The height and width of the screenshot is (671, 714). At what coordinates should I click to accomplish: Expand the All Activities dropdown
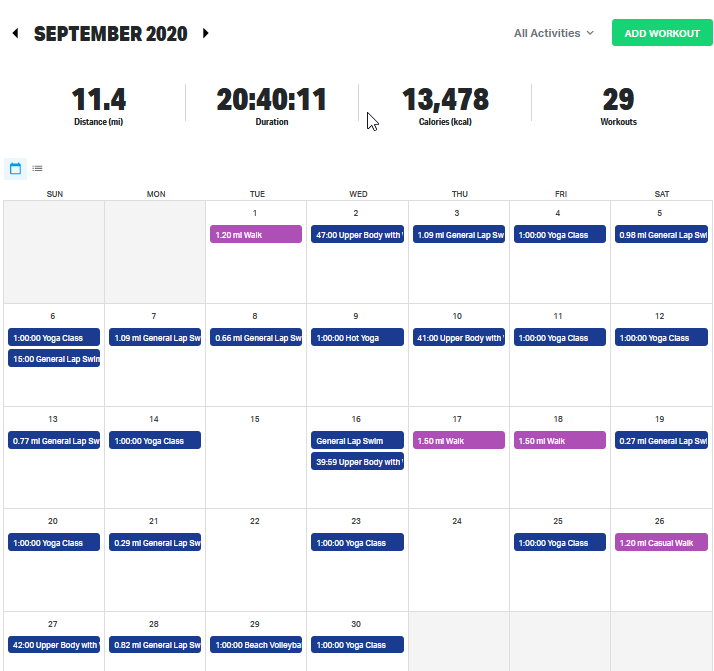click(x=553, y=33)
